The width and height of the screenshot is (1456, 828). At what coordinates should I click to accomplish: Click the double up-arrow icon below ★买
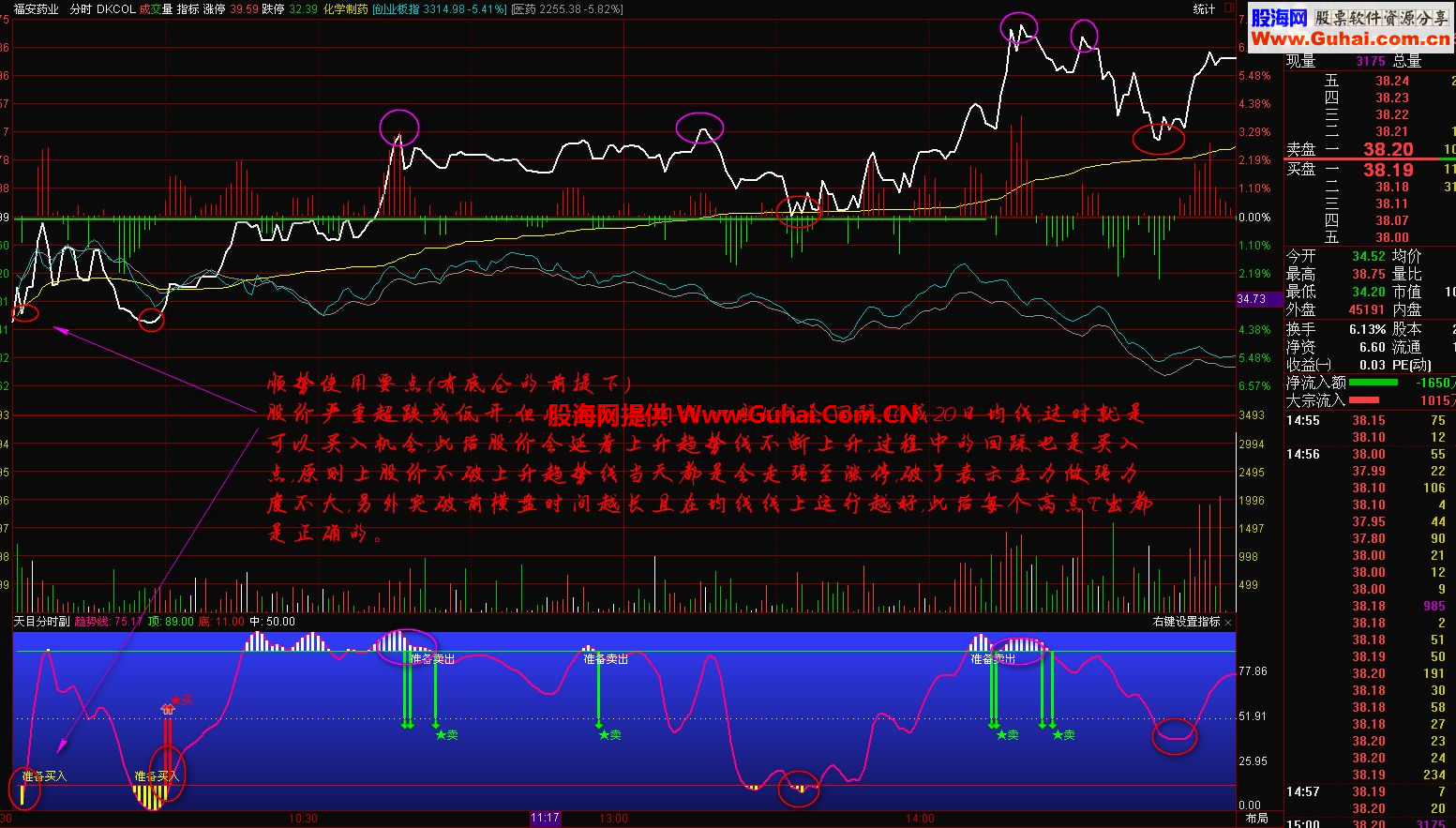click(x=168, y=709)
